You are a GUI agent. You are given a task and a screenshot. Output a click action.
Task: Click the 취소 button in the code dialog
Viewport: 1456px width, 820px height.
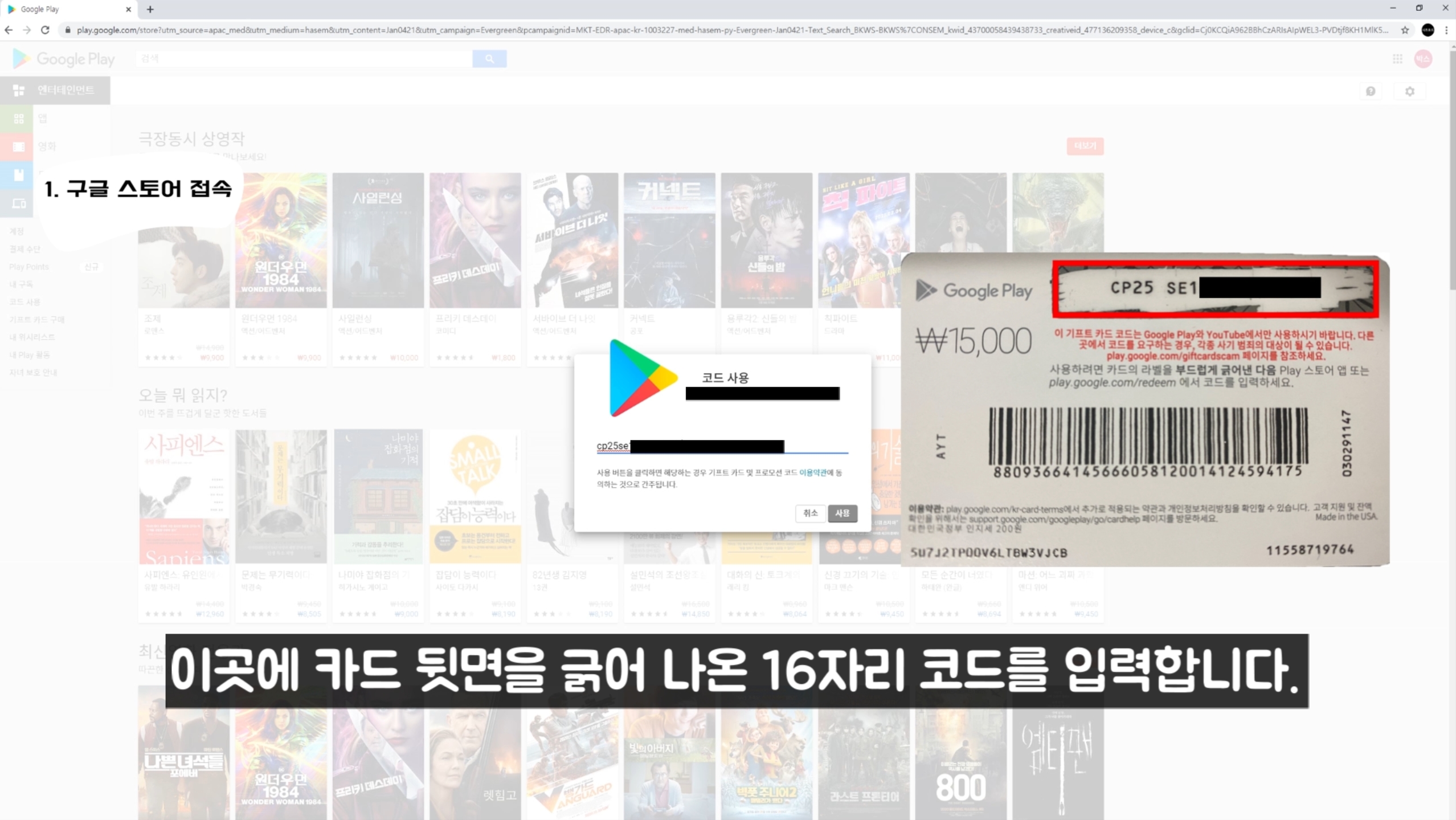point(810,513)
